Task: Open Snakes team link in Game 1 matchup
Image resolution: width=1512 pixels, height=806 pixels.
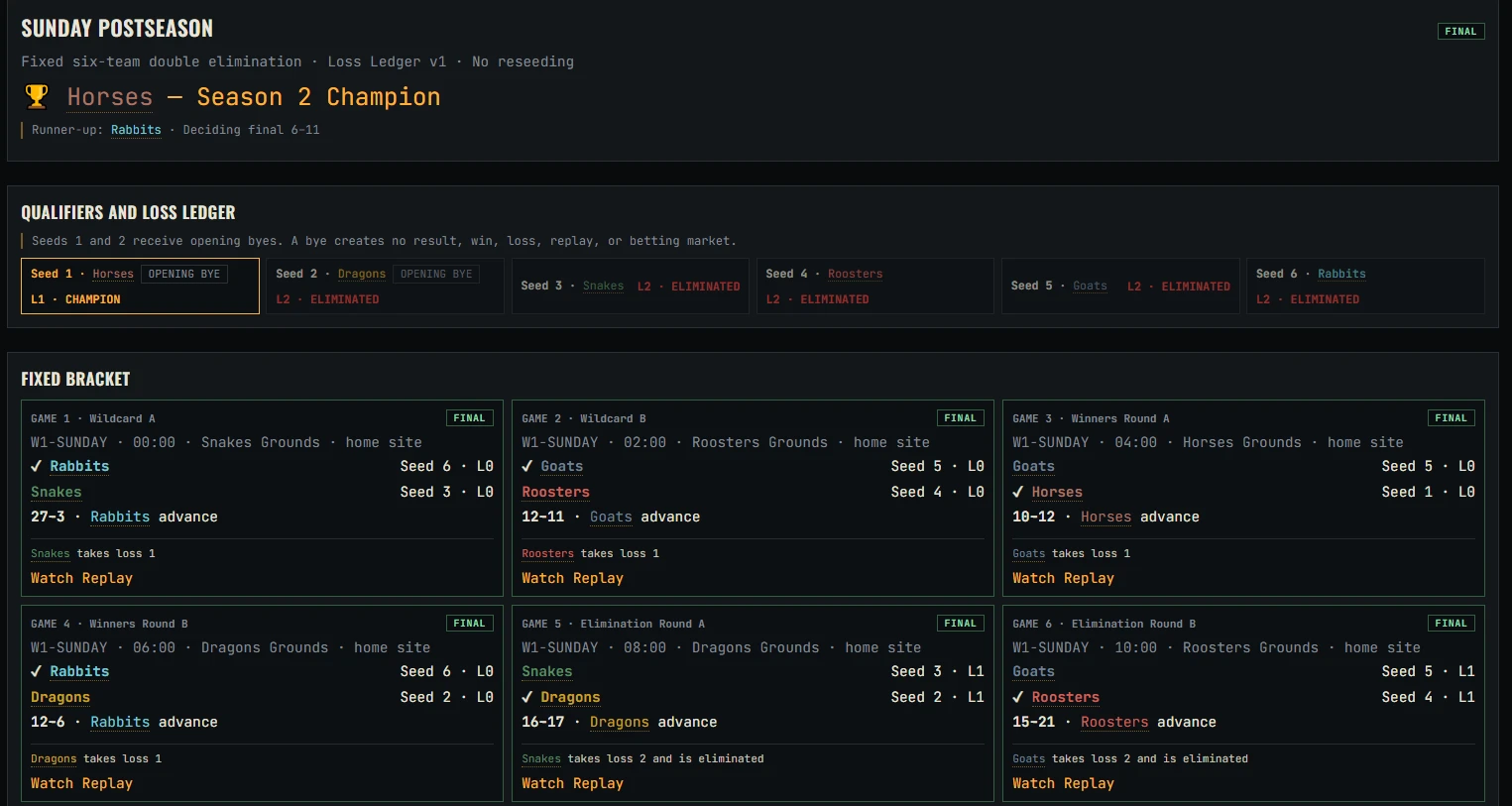Action: [56, 492]
